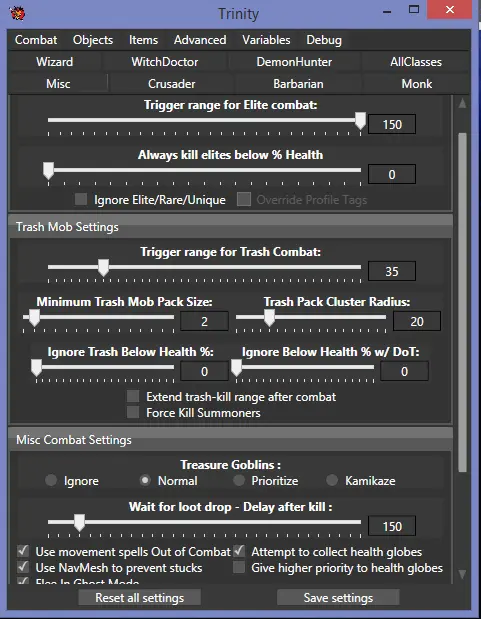Toggle Force Kill Summoners checkbox
481x619 pixels.
pos(133,413)
